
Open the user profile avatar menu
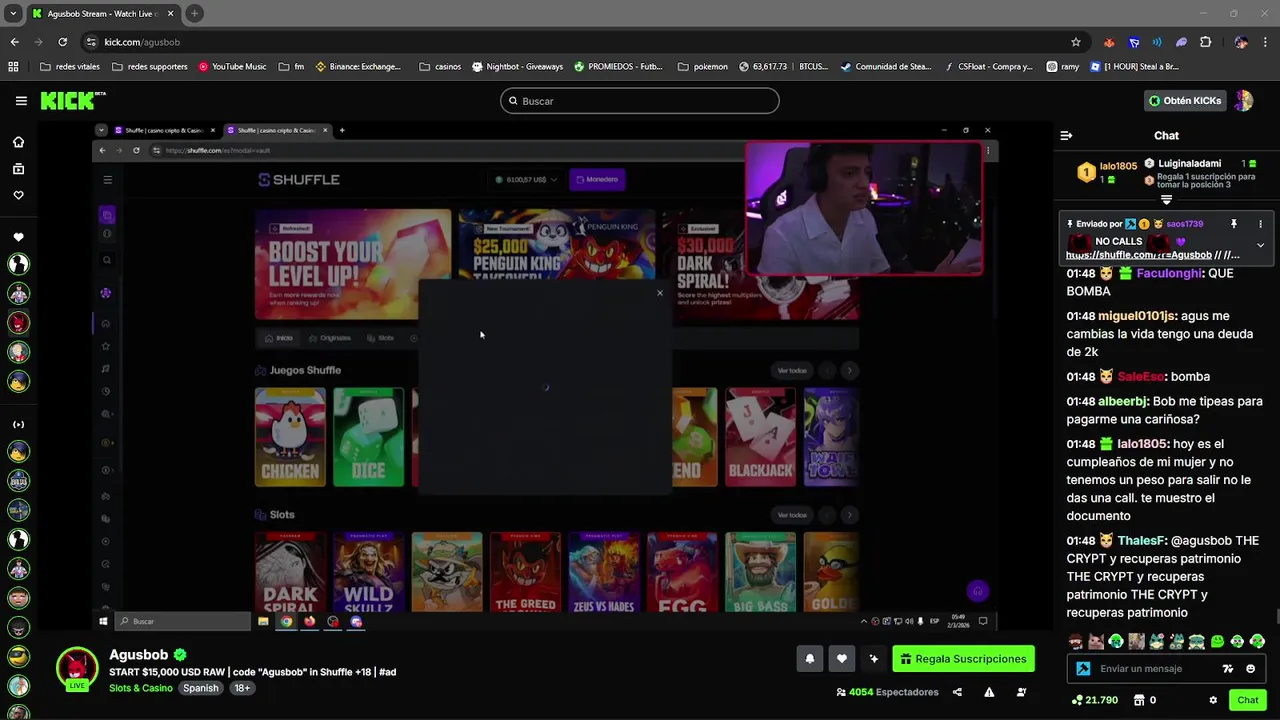coord(1243,101)
